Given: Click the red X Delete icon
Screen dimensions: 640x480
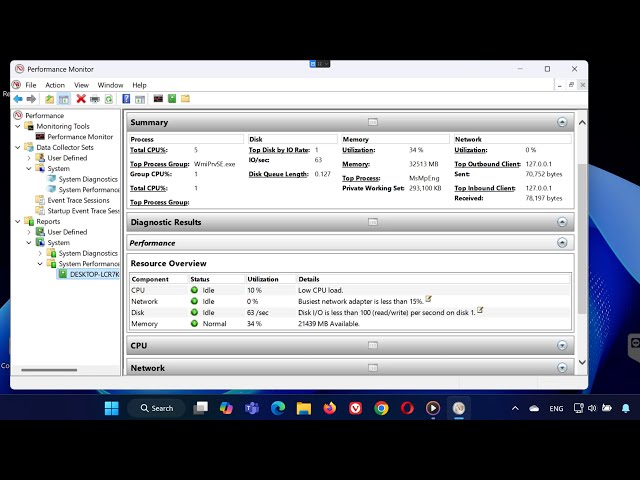Looking at the screenshot, I should tap(81, 99).
